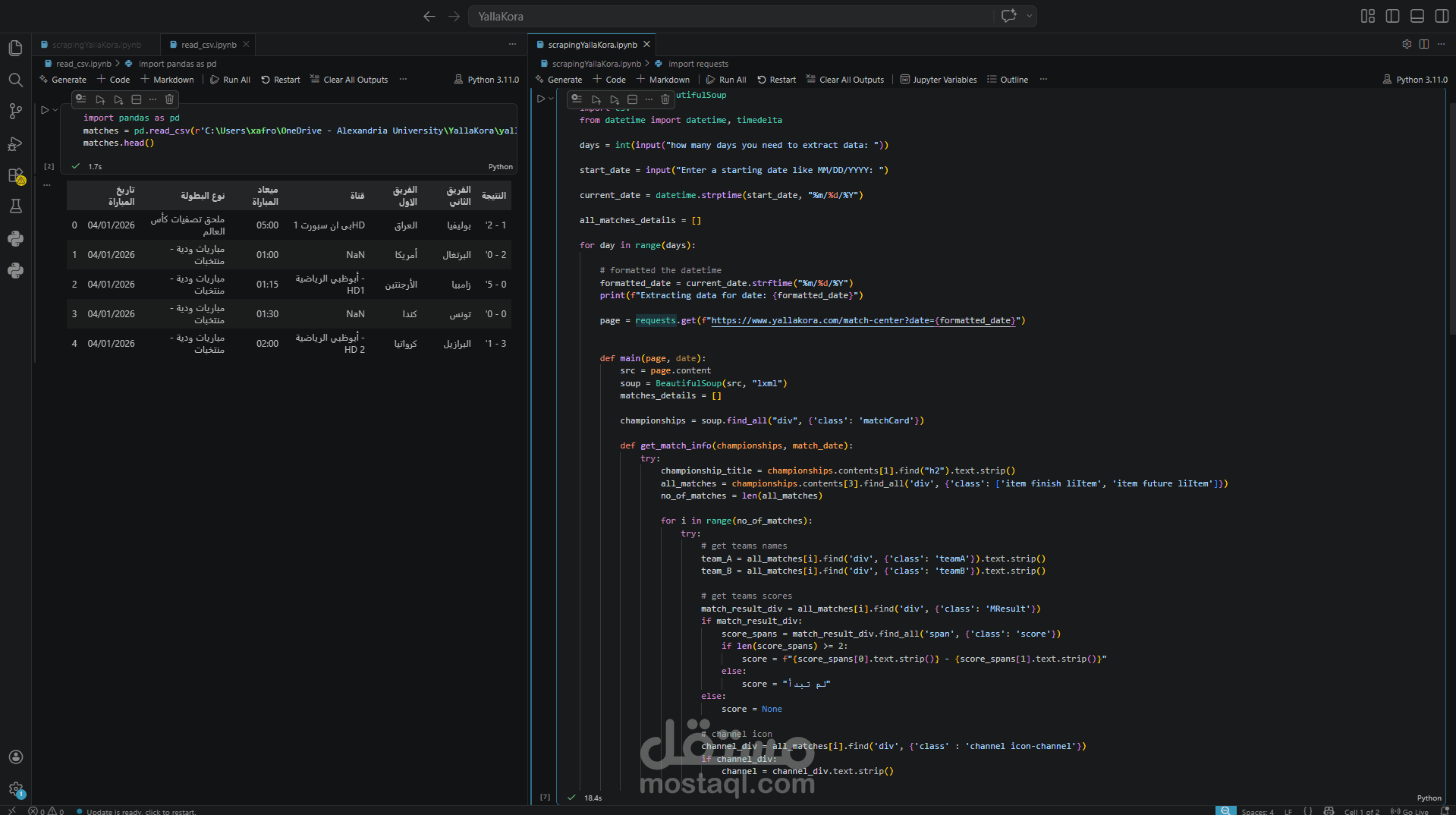The width and height of the screenshot is (1456, 815).
Task: Click the '05:00' match time cell
Action: [267, 225]
